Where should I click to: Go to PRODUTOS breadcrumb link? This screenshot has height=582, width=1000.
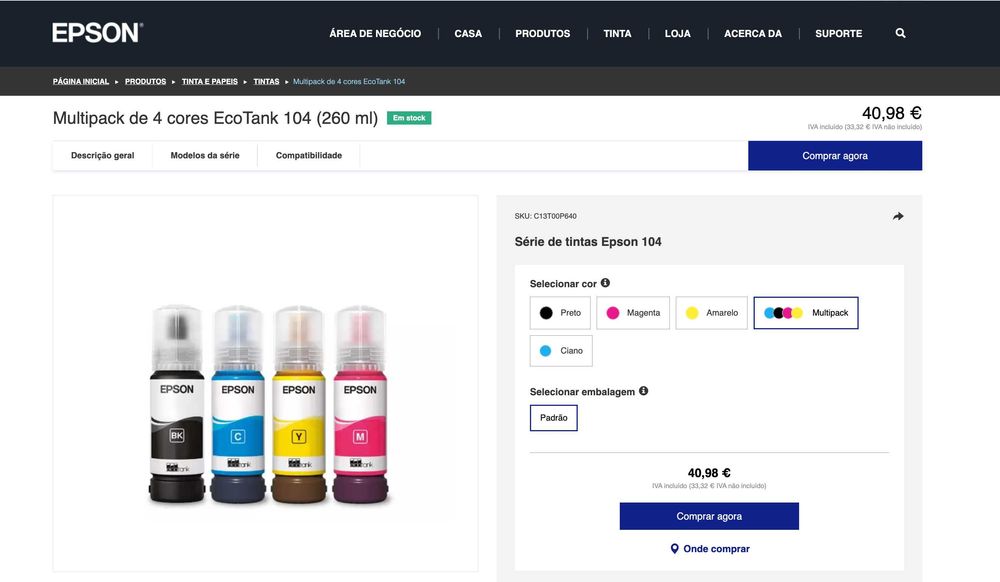point(145,82)
